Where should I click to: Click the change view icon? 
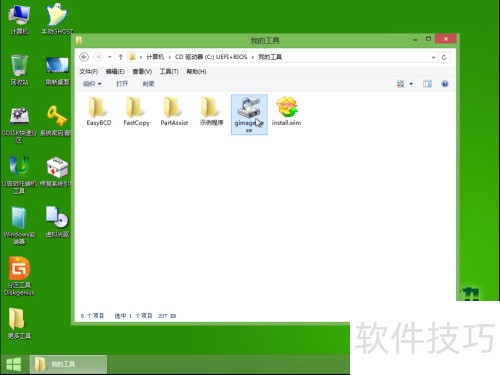400,84
